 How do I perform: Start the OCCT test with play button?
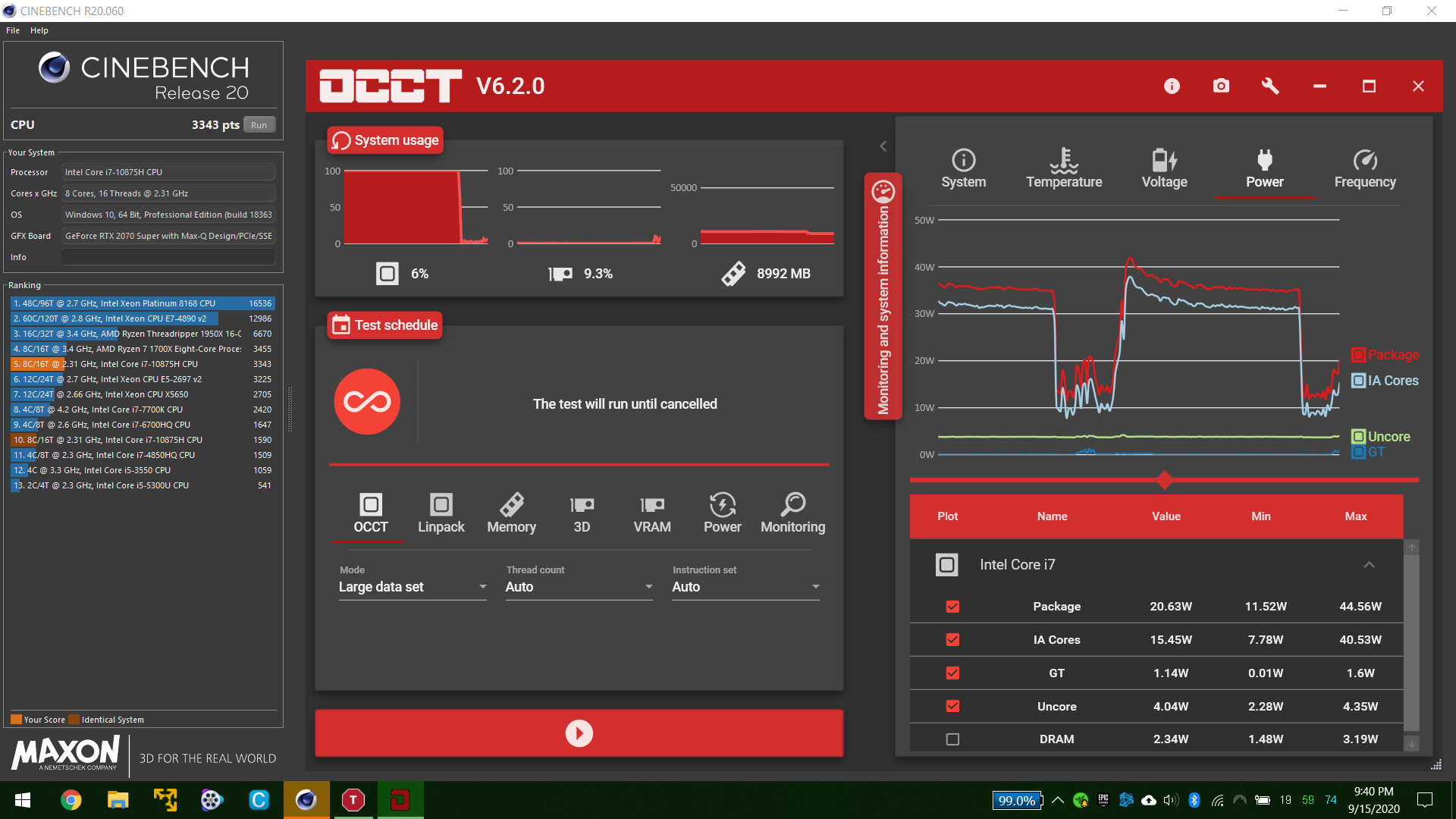(579, 733)
